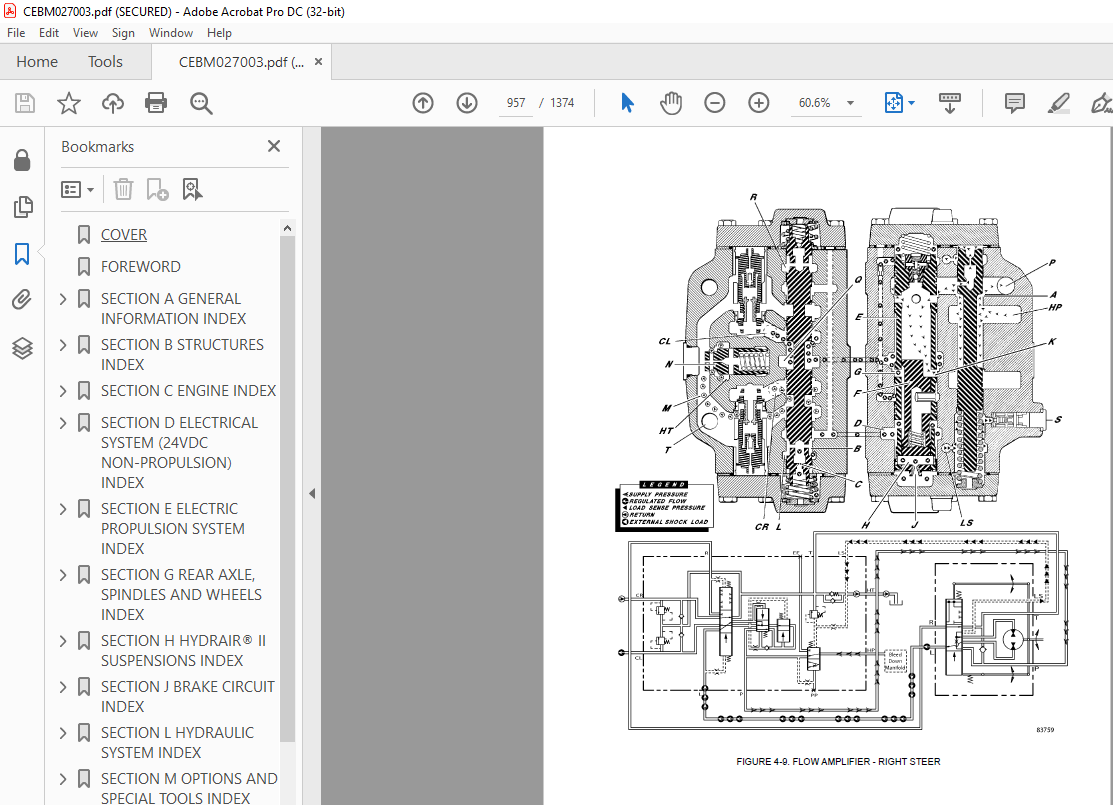Click the Read mode keyboard icon
The image size is (1113, 805).
[950, 103]
